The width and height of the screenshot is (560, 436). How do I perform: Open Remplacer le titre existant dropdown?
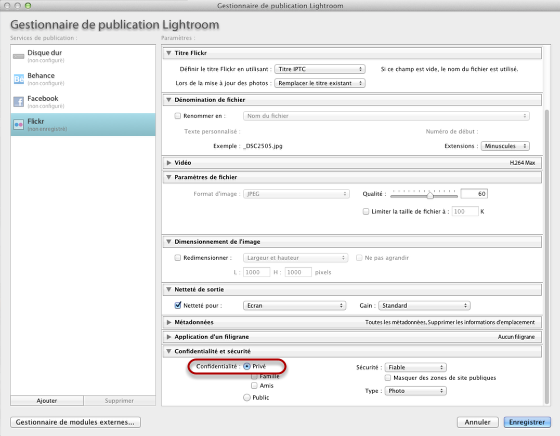(x=320, y=83)
